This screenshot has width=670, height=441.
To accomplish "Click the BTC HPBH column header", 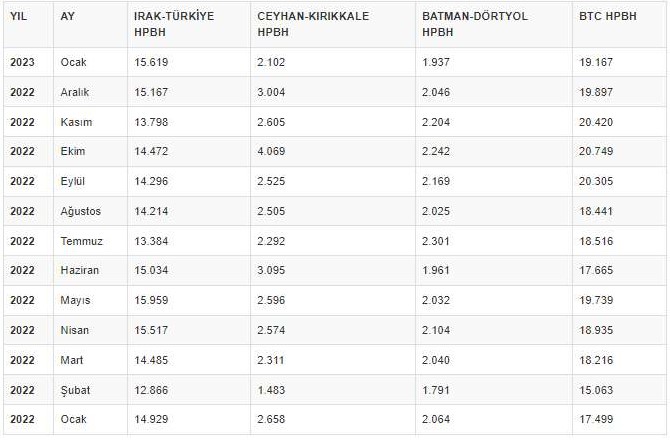I will tap(608, 17).
